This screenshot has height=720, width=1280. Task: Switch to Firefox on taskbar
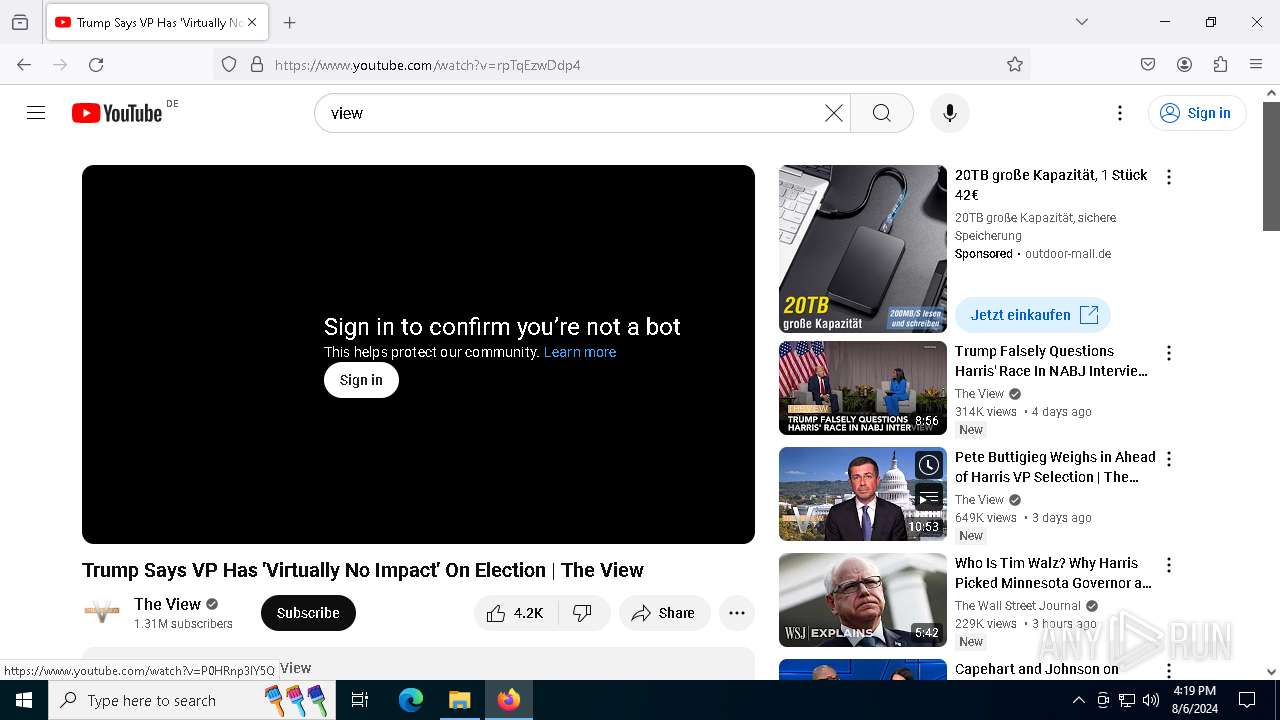pos(508,700)
